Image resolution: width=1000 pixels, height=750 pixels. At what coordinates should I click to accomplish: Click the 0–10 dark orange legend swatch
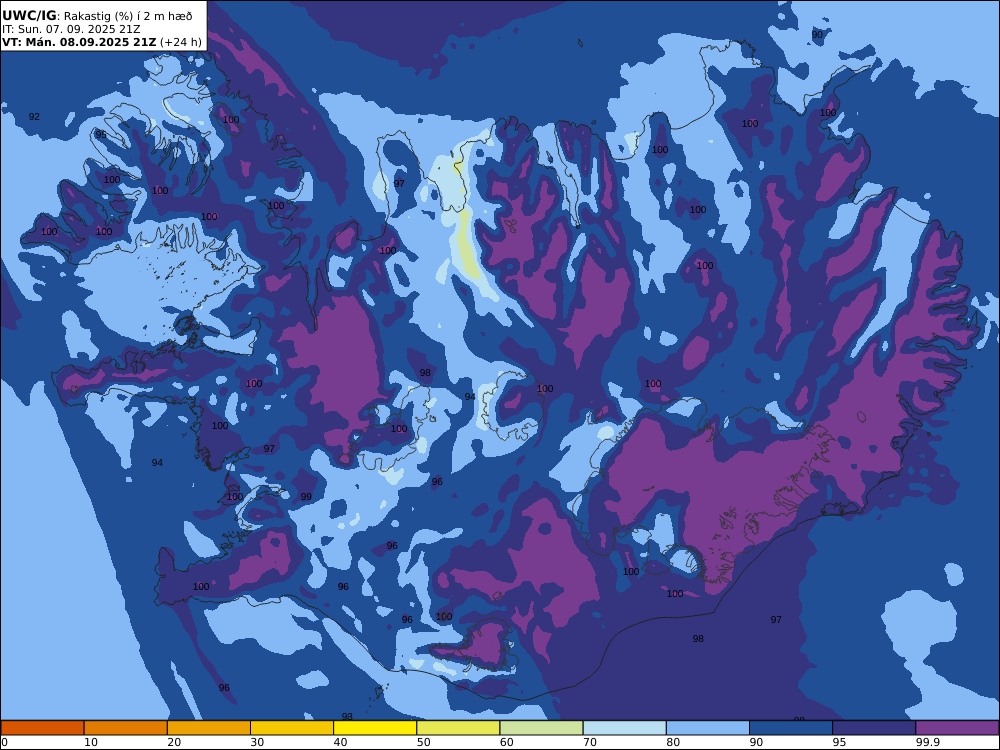42,728
